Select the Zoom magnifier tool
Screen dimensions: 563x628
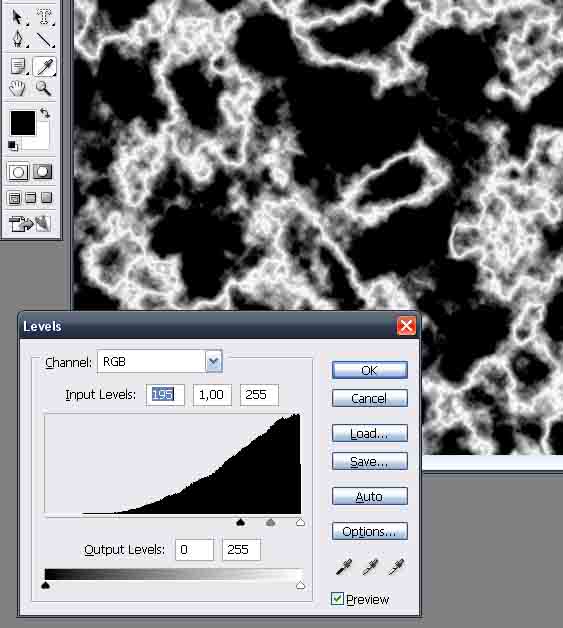pos(44,88)
